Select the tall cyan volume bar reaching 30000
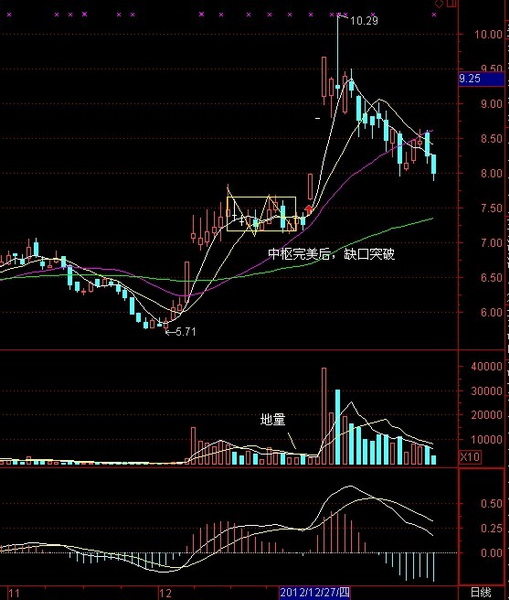The image size is (509, 600). (338, 427)
